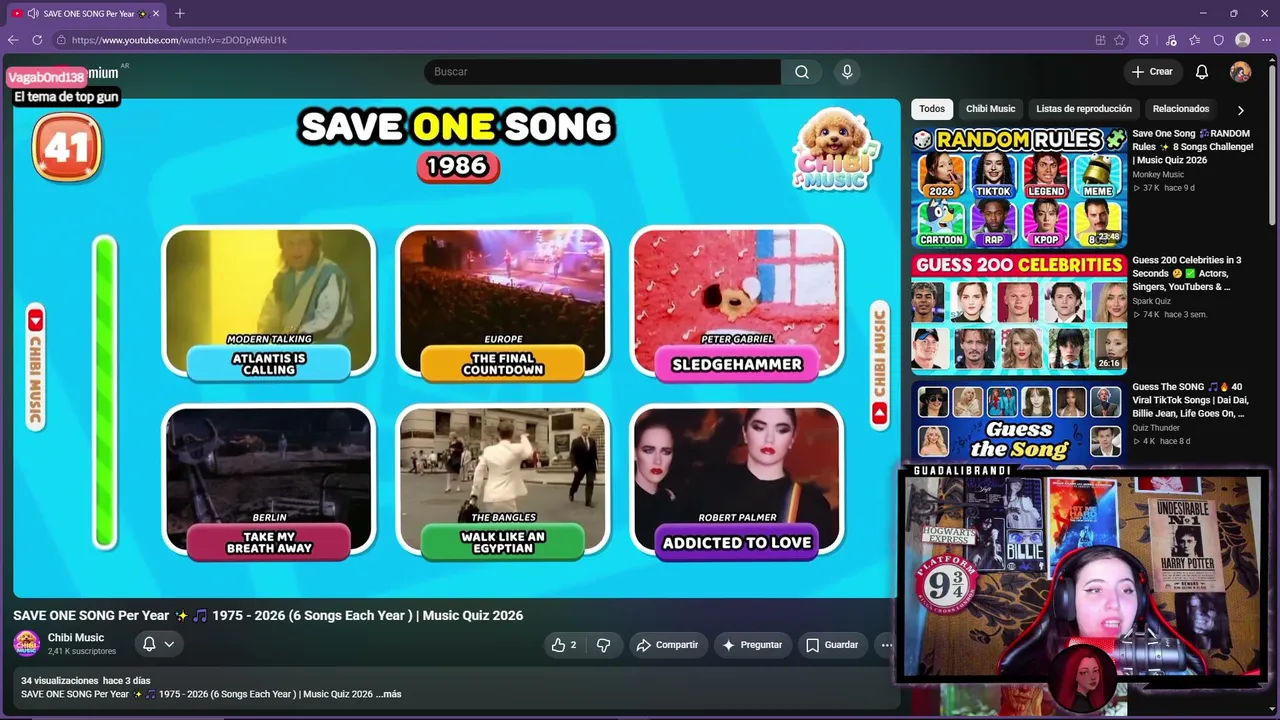Focus the YouTube Buscar search field

(603, 72)
